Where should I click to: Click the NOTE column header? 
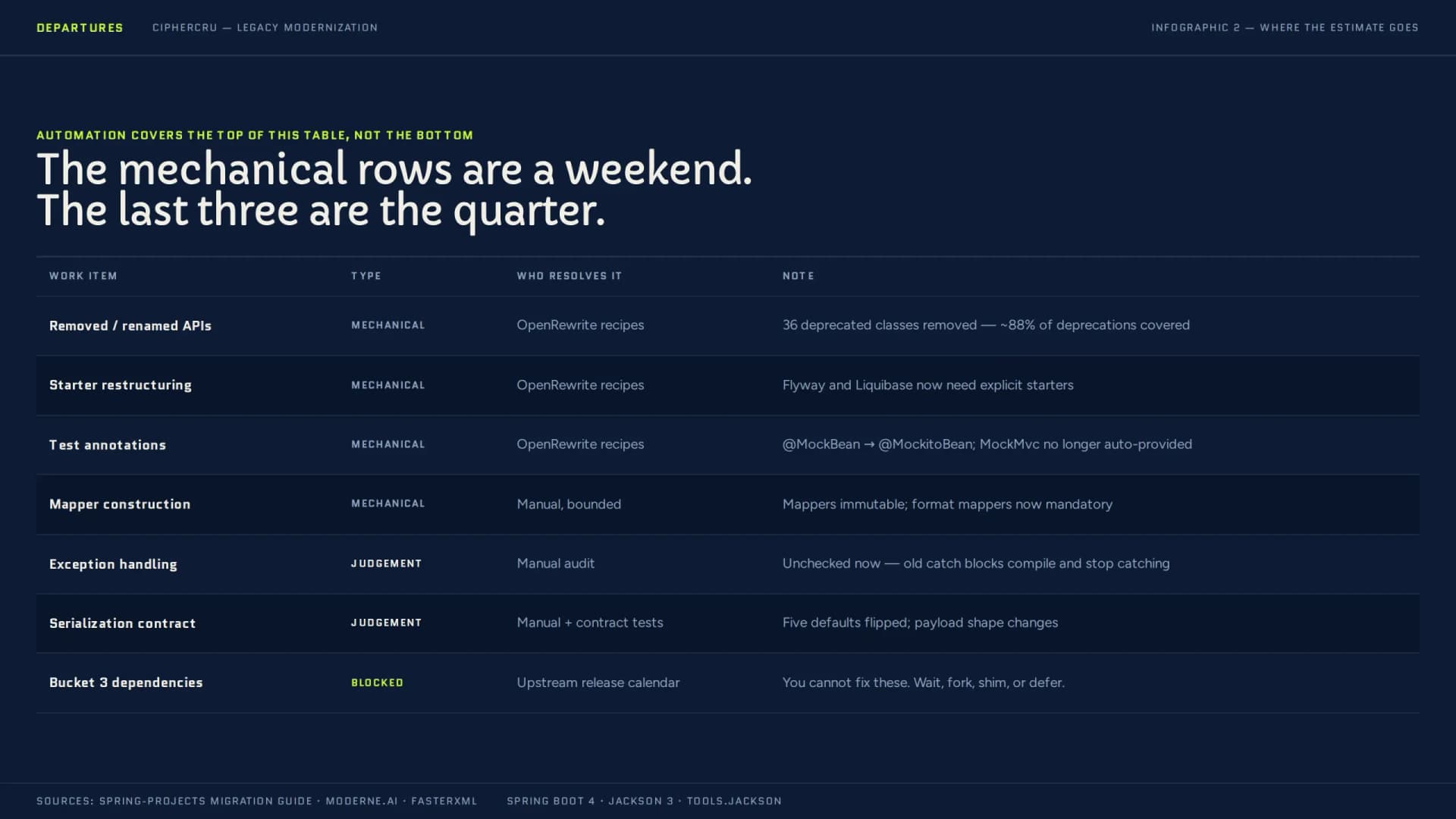[x=799, y=276]
